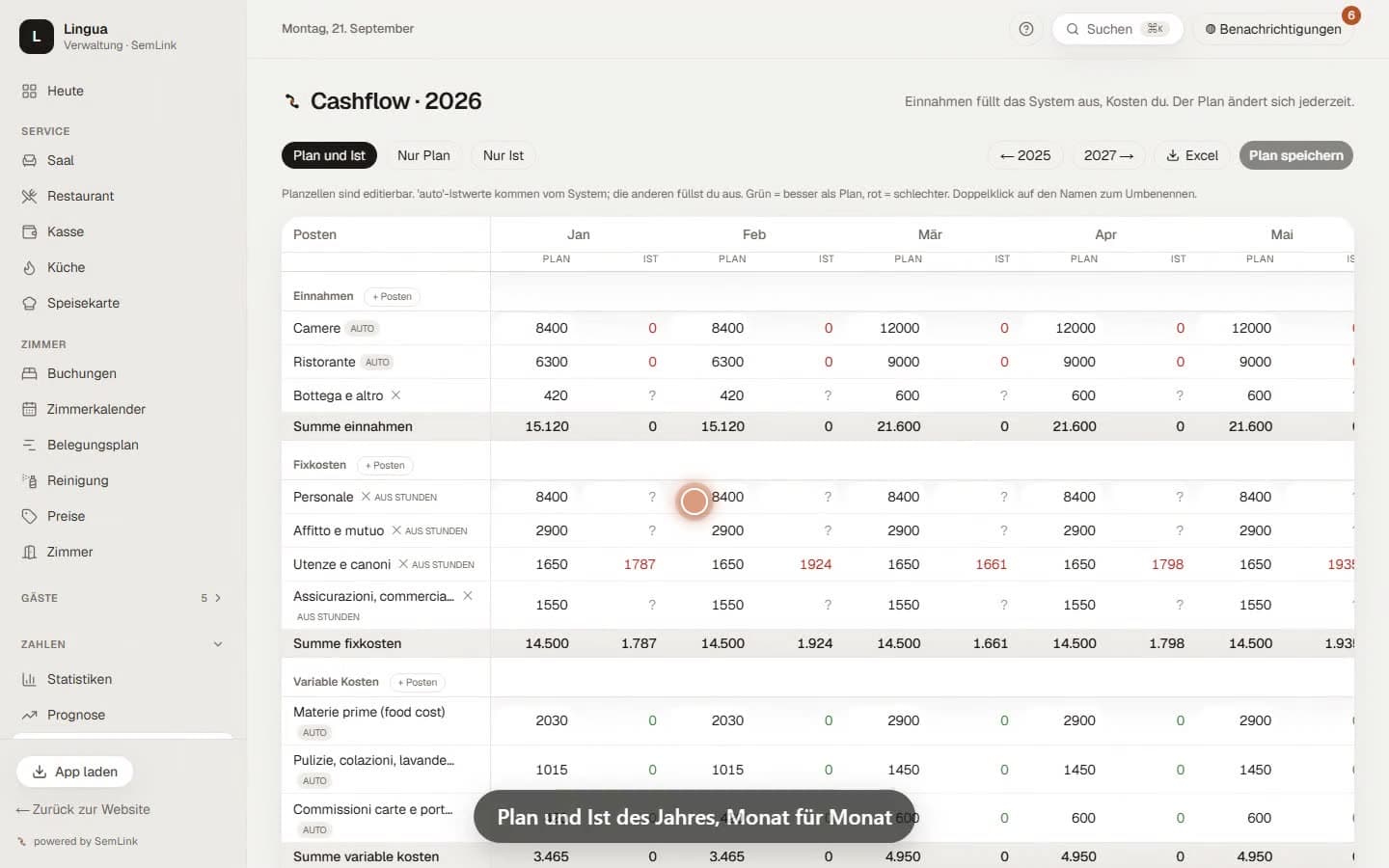Viewport: 1389px width, 868px height.
Task: Export the cashflow to Excel
Action: (1192, 155)
